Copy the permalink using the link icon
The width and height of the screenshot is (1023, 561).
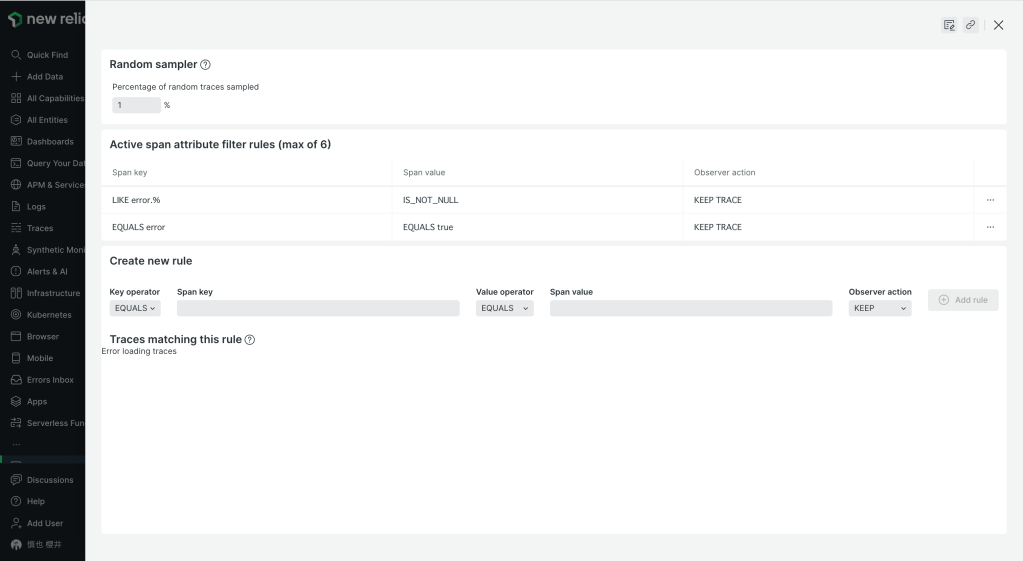970,25
